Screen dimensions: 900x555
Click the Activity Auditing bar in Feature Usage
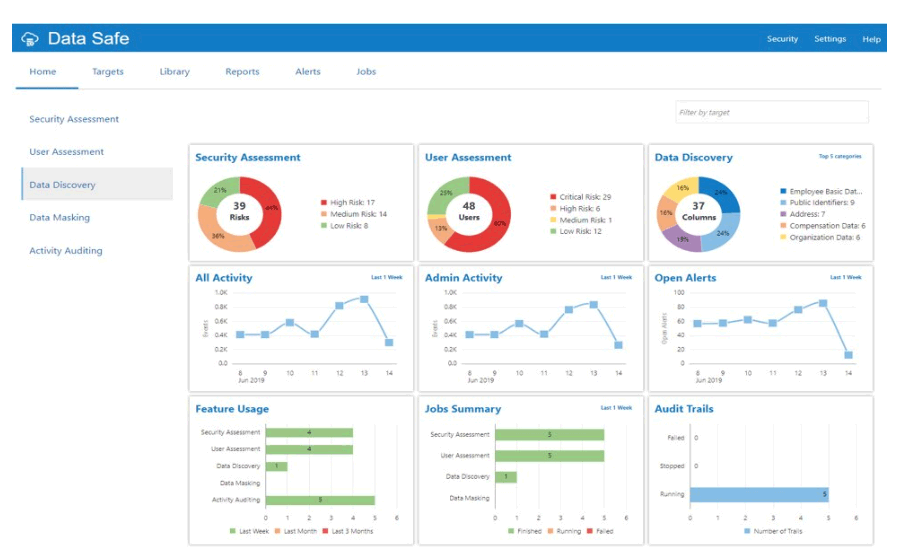[x=320, y=500]
